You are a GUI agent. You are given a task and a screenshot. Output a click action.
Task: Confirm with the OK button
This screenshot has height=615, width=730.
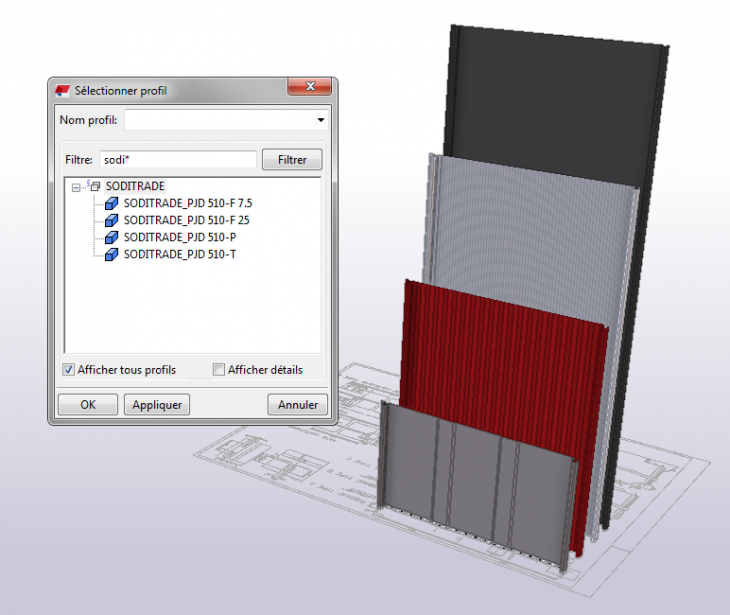point(88,405)
